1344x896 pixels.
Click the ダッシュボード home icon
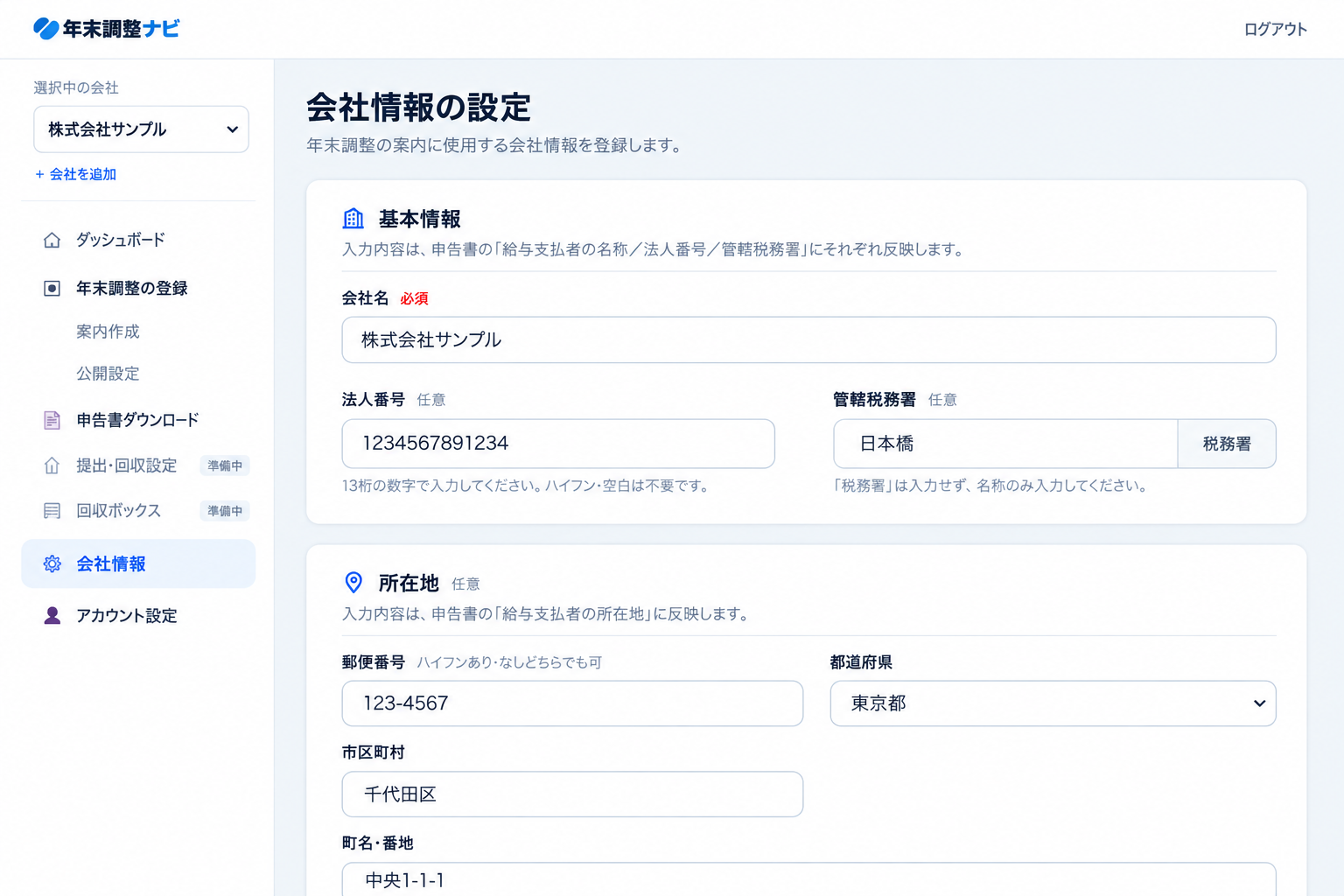point(52,240)
